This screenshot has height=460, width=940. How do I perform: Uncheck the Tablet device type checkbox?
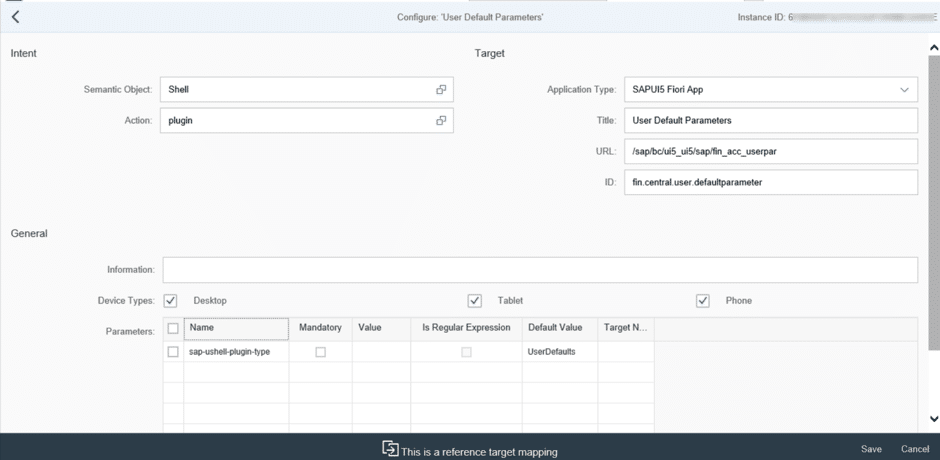click(x=475, y=301)
